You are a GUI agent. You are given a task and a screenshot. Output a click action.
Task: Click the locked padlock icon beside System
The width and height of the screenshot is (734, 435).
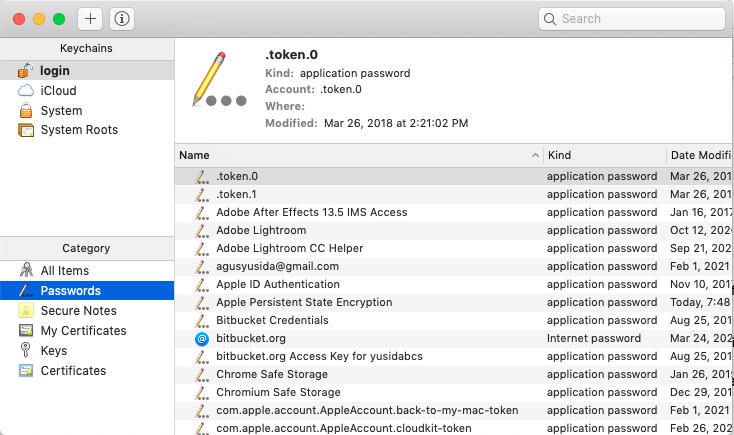click(26, 110)
